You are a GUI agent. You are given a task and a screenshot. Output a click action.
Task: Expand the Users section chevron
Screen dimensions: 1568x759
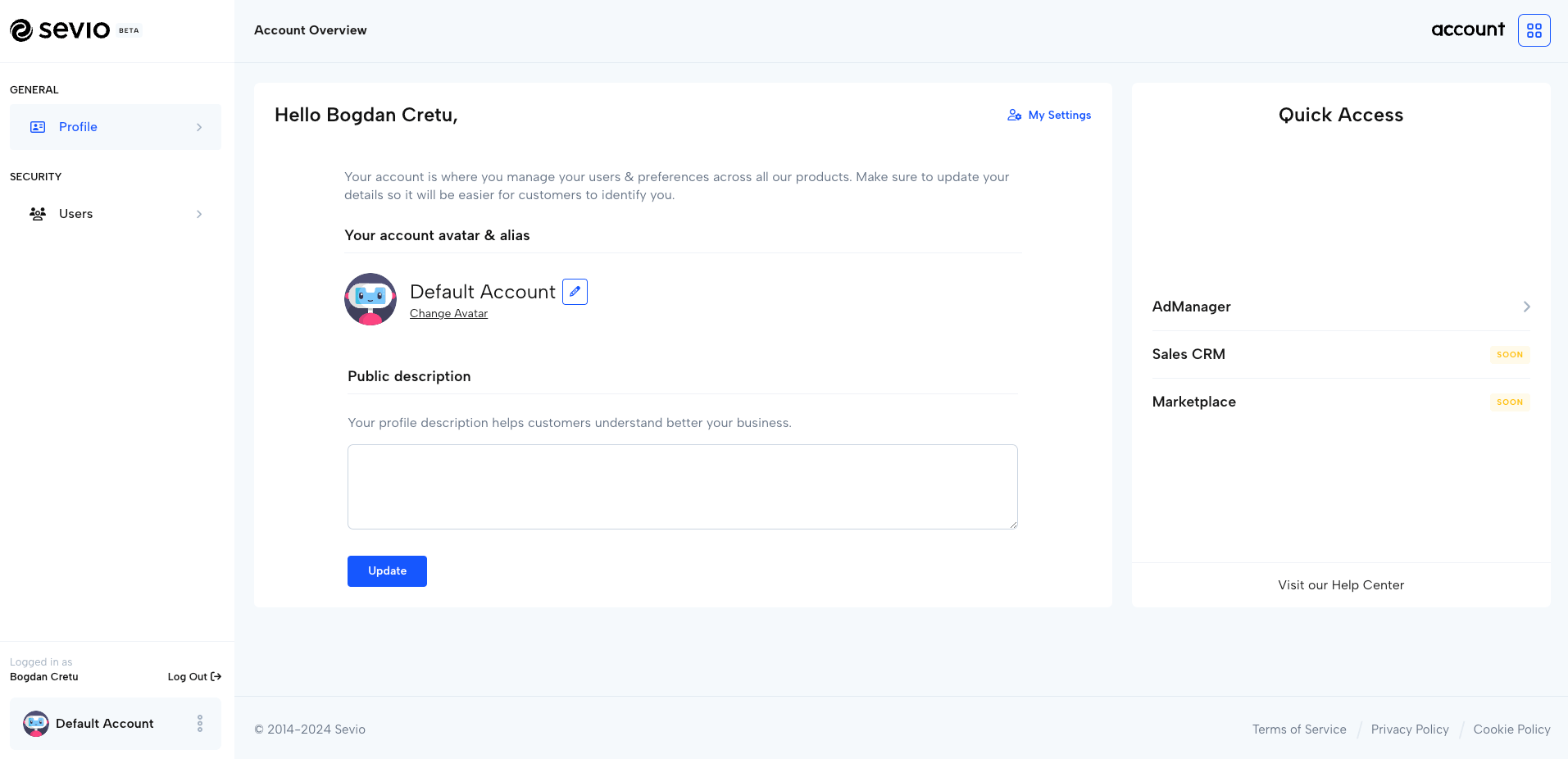coord(199,213)
